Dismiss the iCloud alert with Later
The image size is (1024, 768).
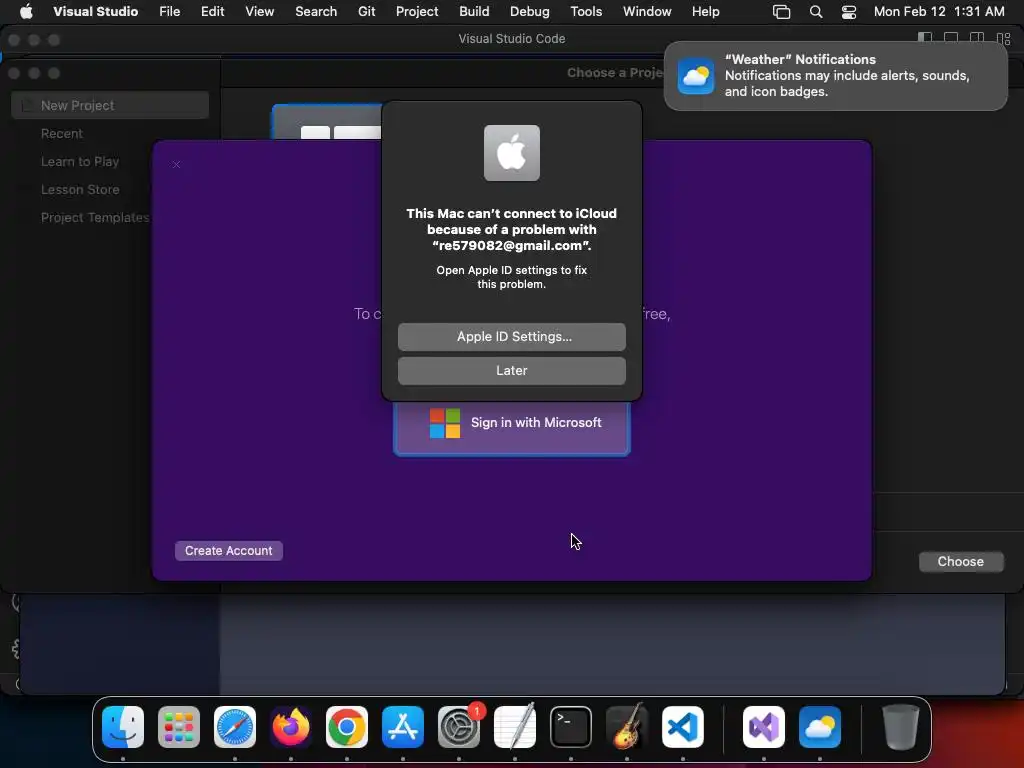(511, 370)
